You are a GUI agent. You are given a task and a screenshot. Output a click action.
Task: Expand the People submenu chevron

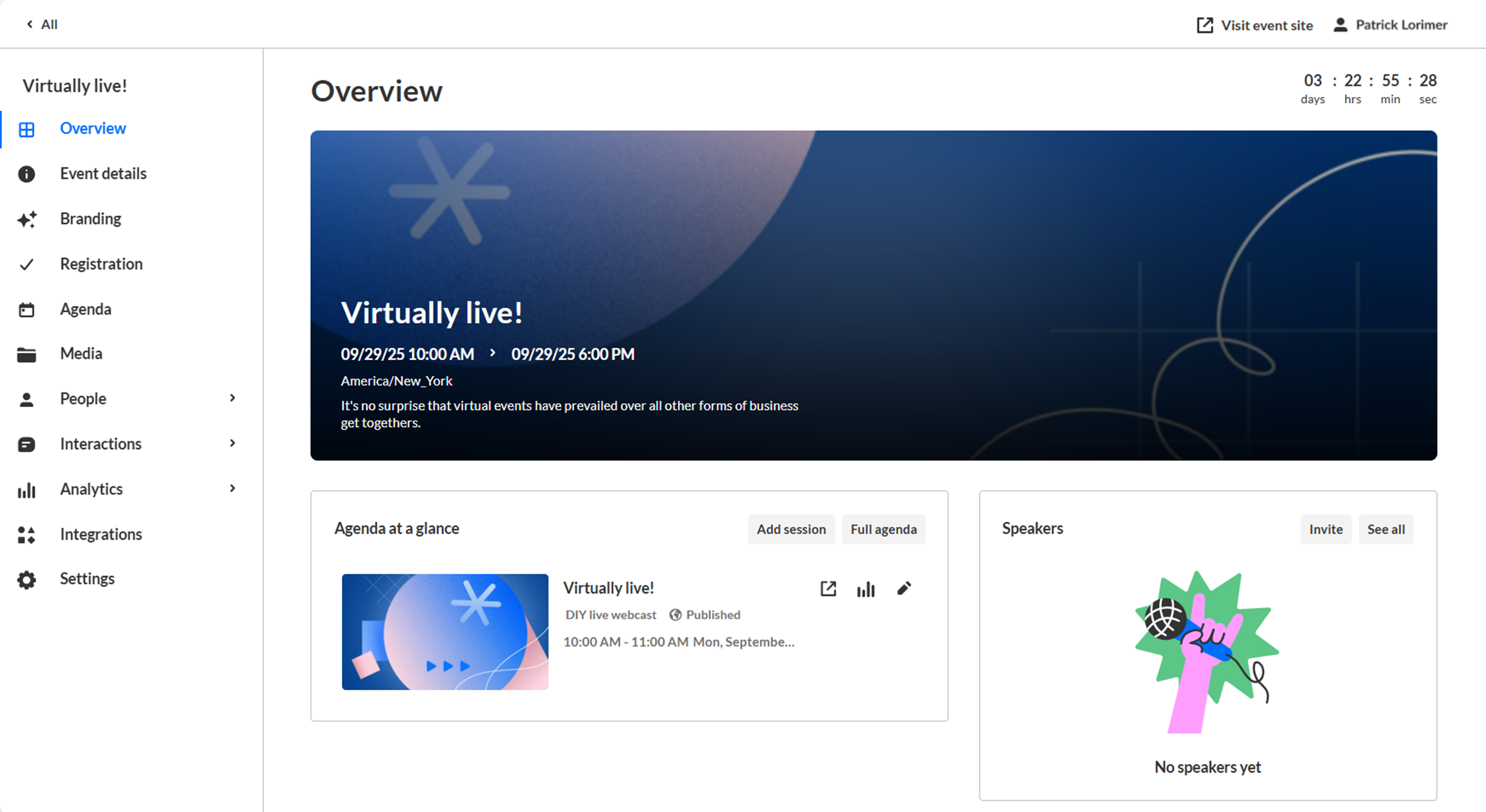point(232,398)
